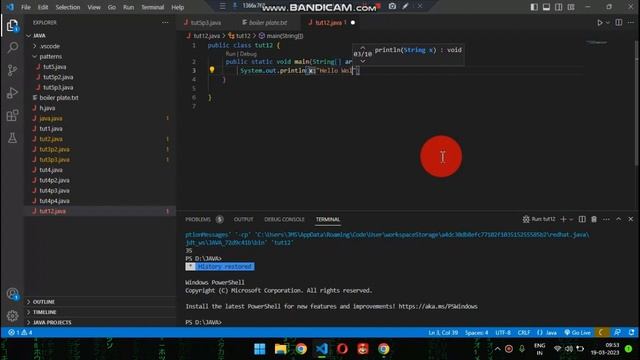The image size is (640, 360).
Task: Click the Debug code lens link
Action: (x=248, y=54)
